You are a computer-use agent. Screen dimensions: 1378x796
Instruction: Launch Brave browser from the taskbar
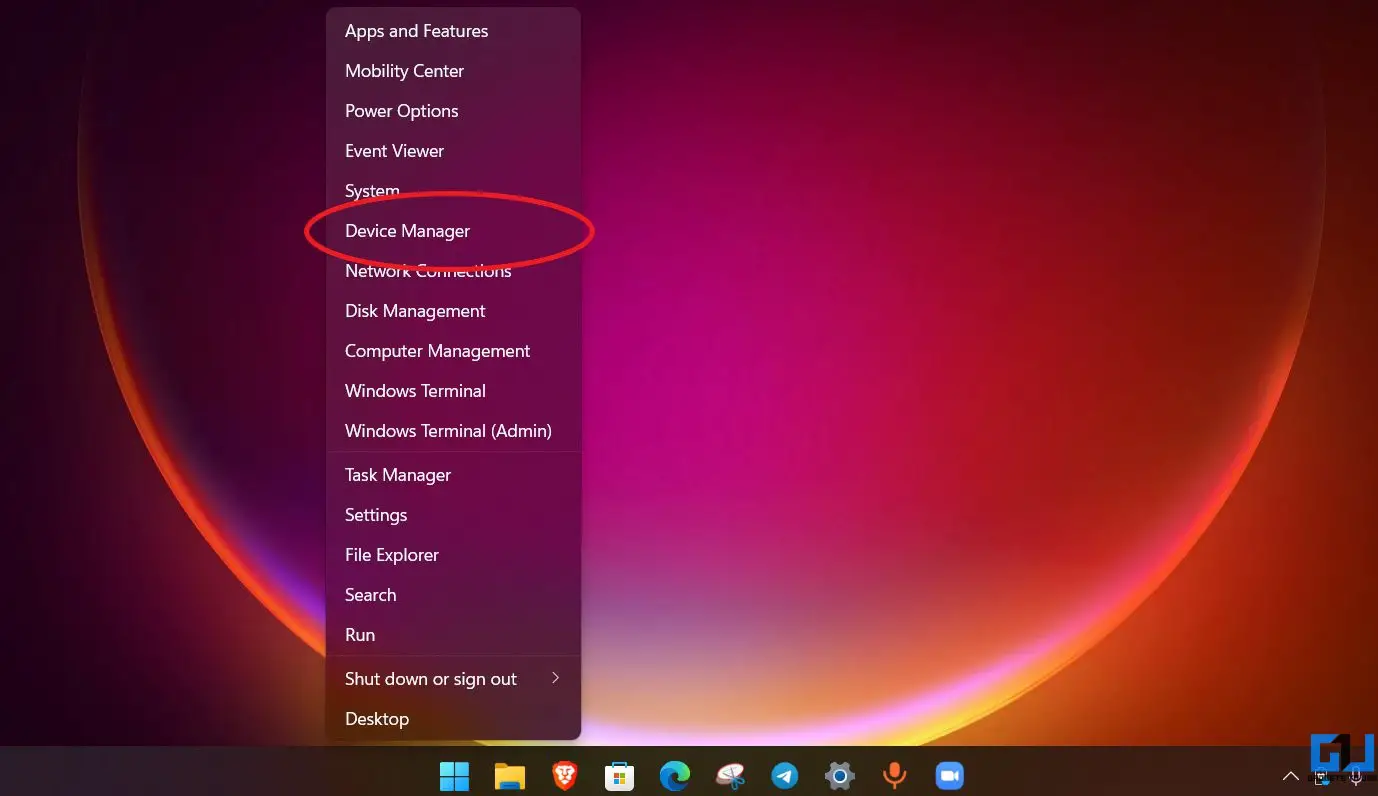click(565, 775)
